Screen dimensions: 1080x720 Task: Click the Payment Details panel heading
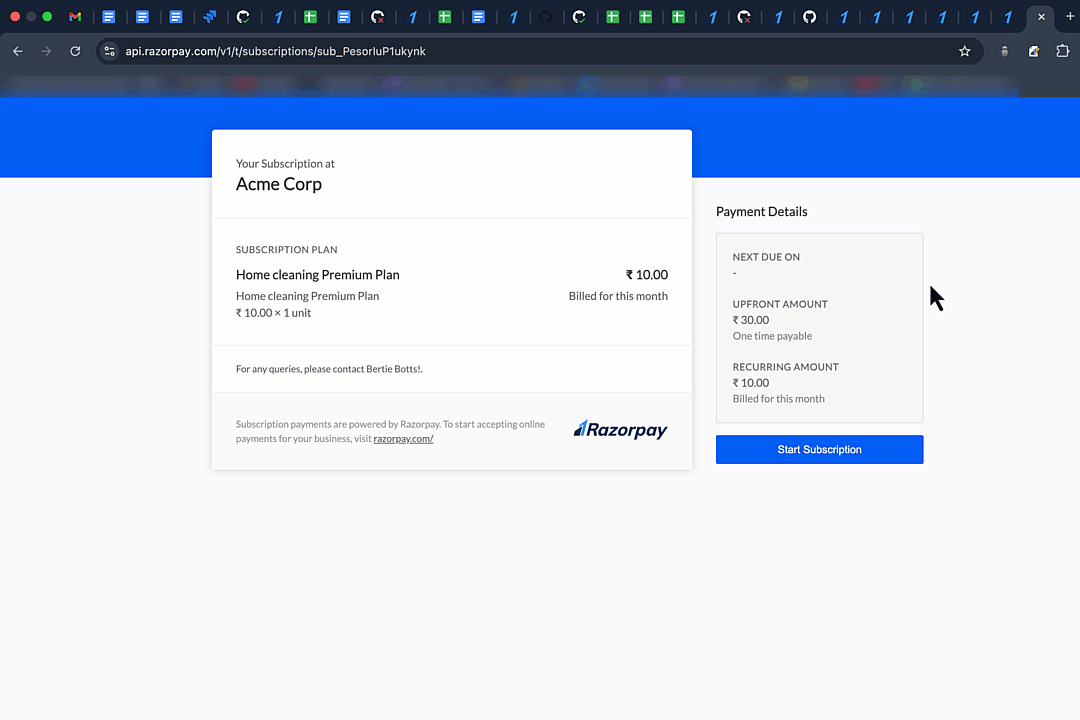tap(761, 211)
